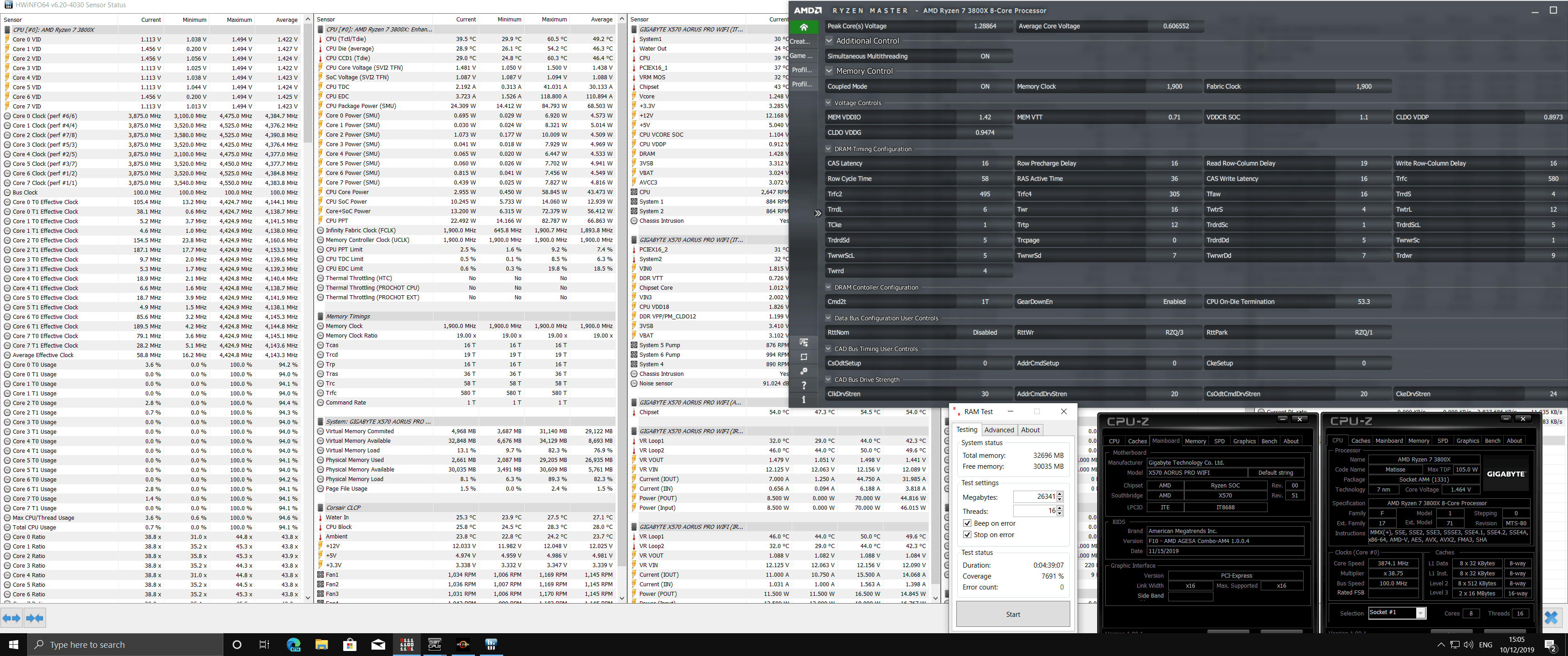Image resolution: width=1568 pixels, height=656 pixels.
Task: Expand the Ryzen Master sidebar arrows
Action: pyautogui.click(x=817, y=213)
